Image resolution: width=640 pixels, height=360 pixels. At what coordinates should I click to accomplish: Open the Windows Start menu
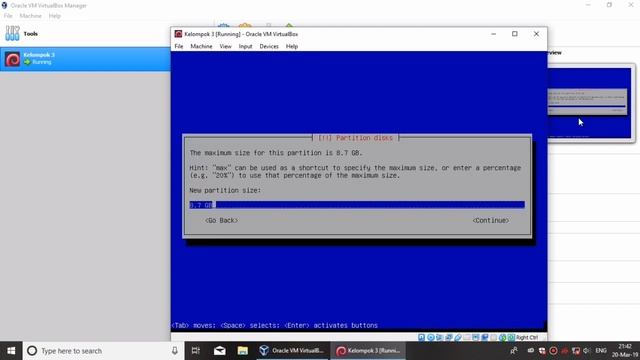point(11,351)
